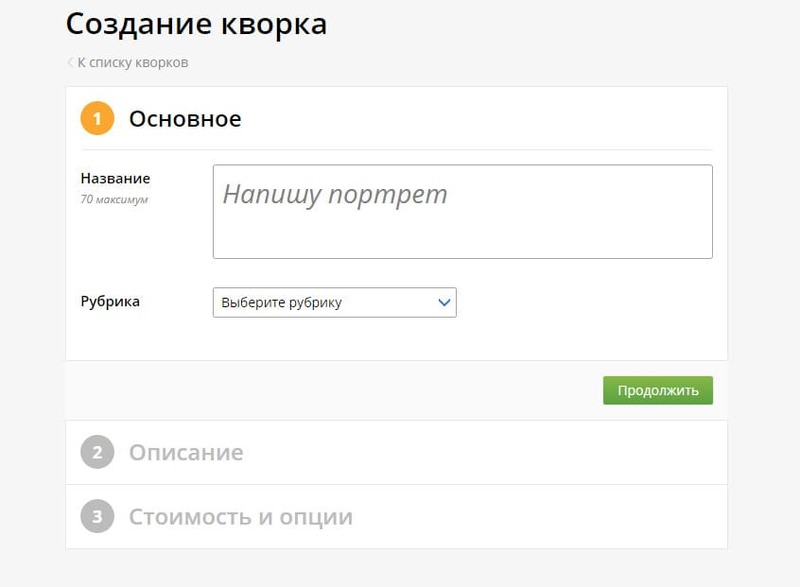
Task: Focus the kwork title text area
Action: (x=462, y=230)
